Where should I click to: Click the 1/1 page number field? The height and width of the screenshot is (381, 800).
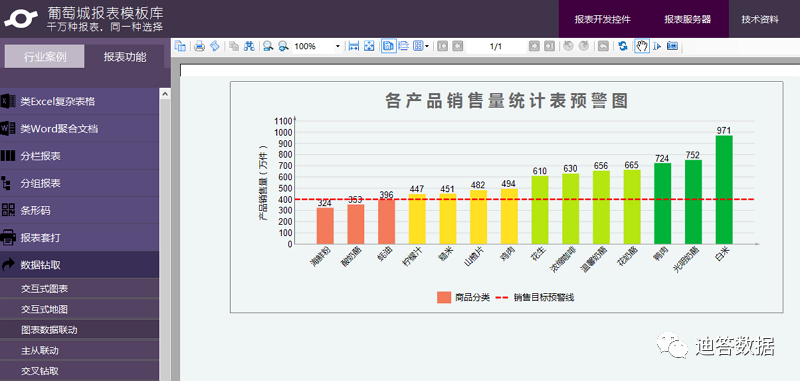(x=496, y=46)
